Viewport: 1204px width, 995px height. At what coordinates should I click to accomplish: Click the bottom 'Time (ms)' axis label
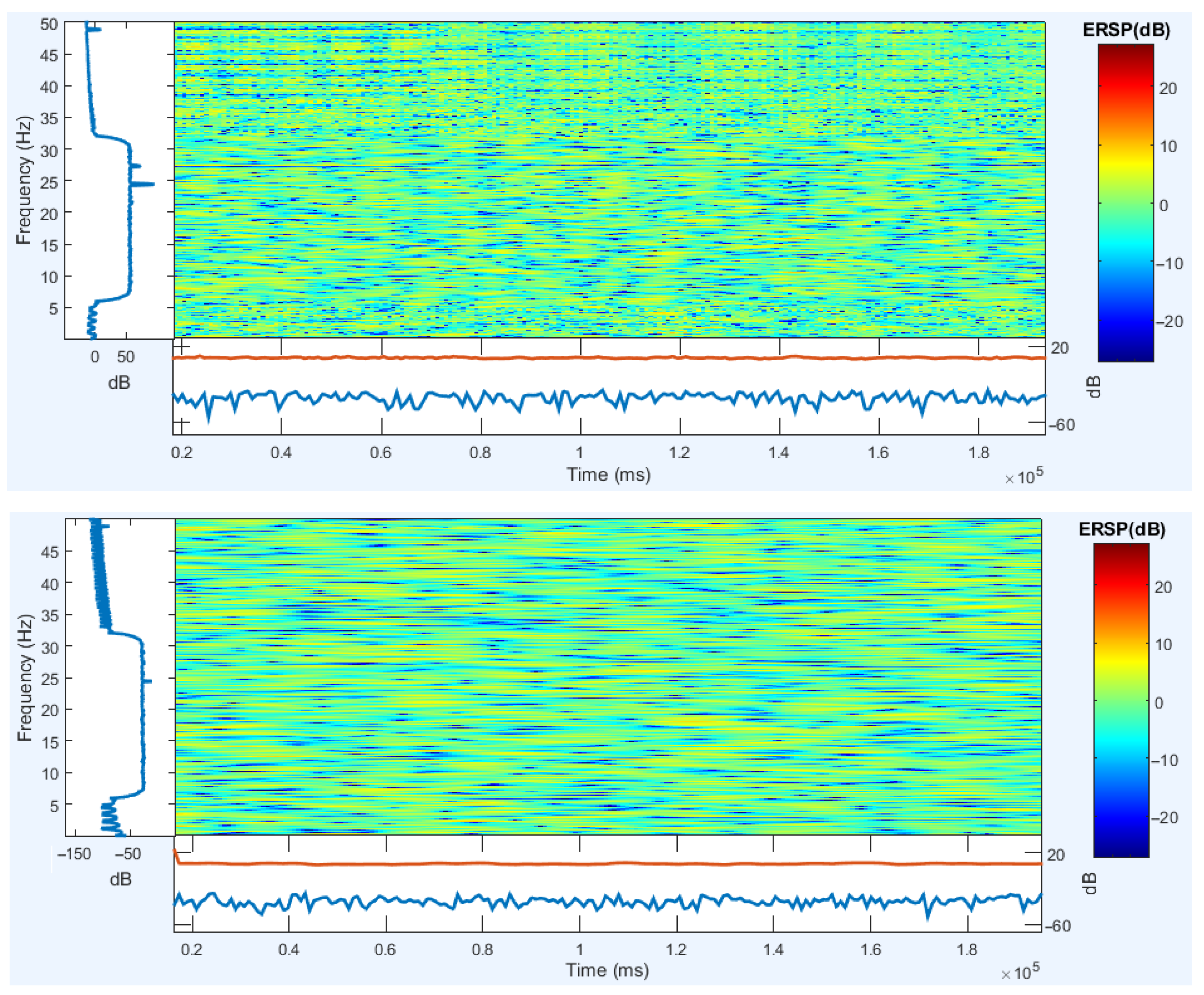(607, 970)
